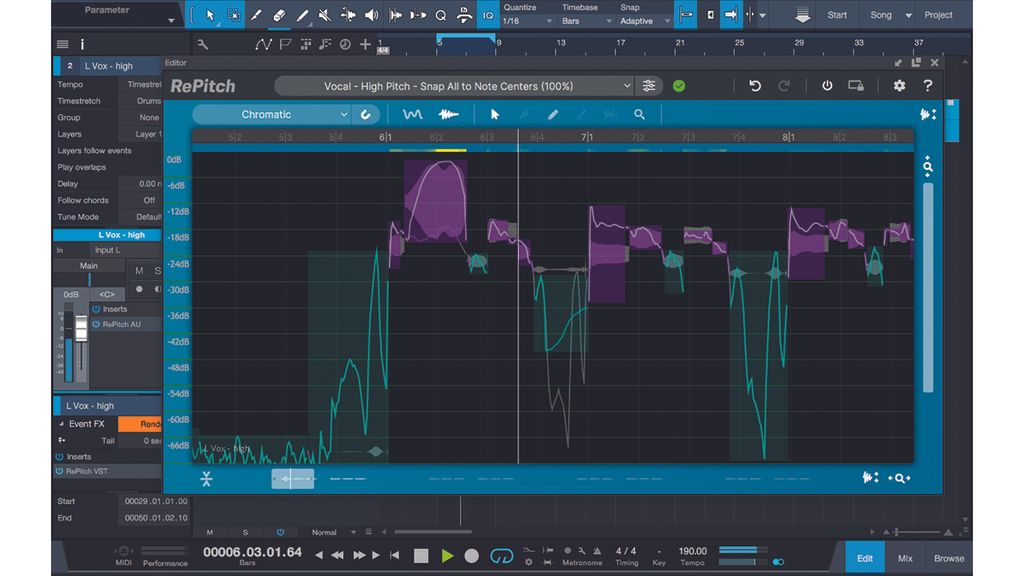The width and height of the screenshot is (1024, 576).
Task: Select the listen tool speaker icon
Action: pyautogui.click(x=370, y=15)
